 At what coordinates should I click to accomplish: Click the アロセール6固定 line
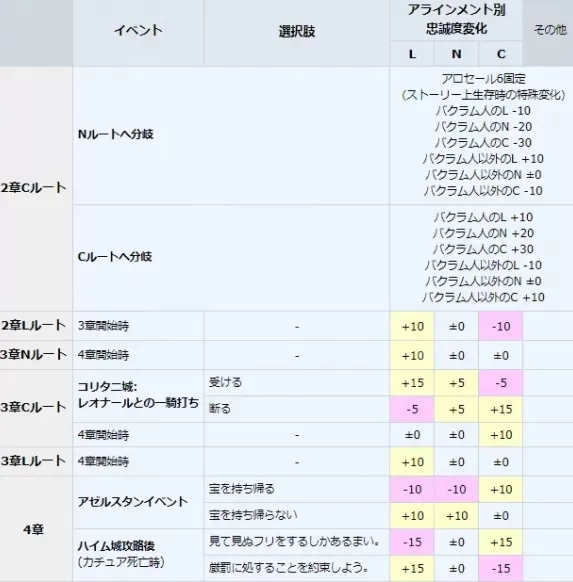[x=483, y=79]
